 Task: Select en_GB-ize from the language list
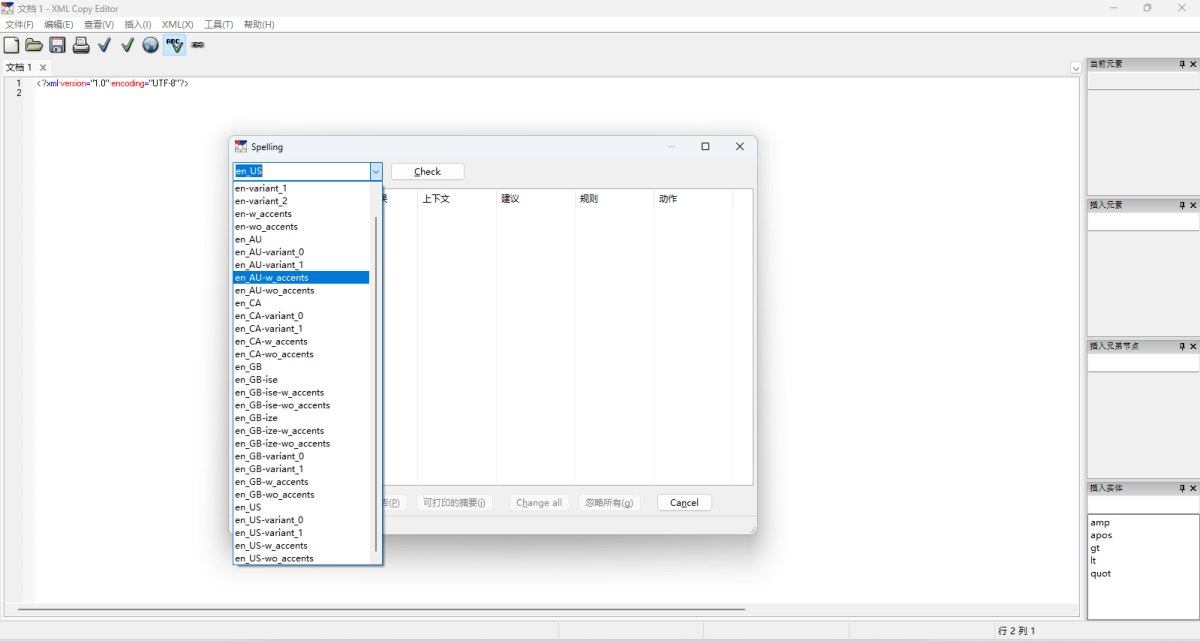[x=257, y=418]
